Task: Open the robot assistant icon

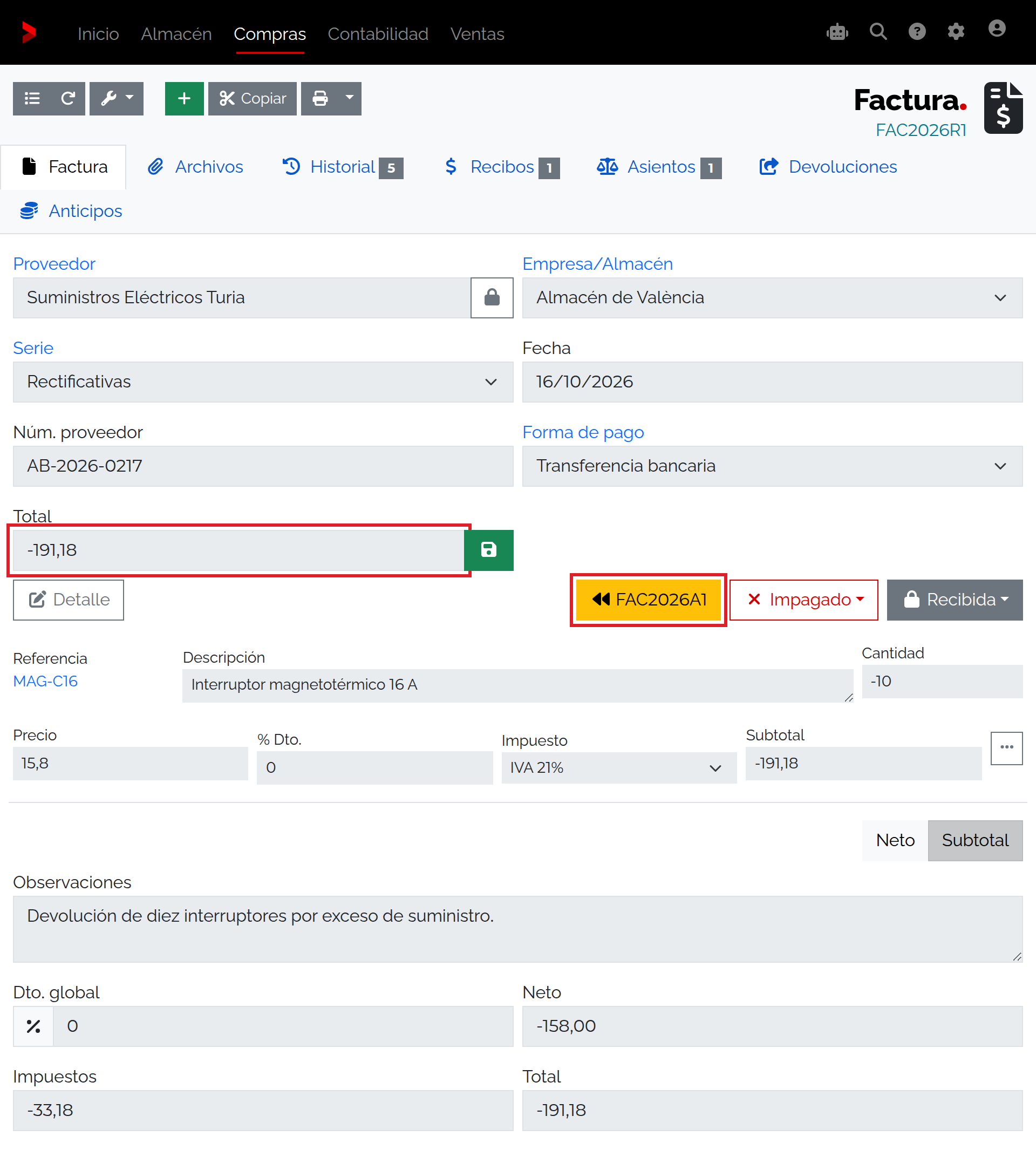Action: pyautogui.click(x=837, y=32)
